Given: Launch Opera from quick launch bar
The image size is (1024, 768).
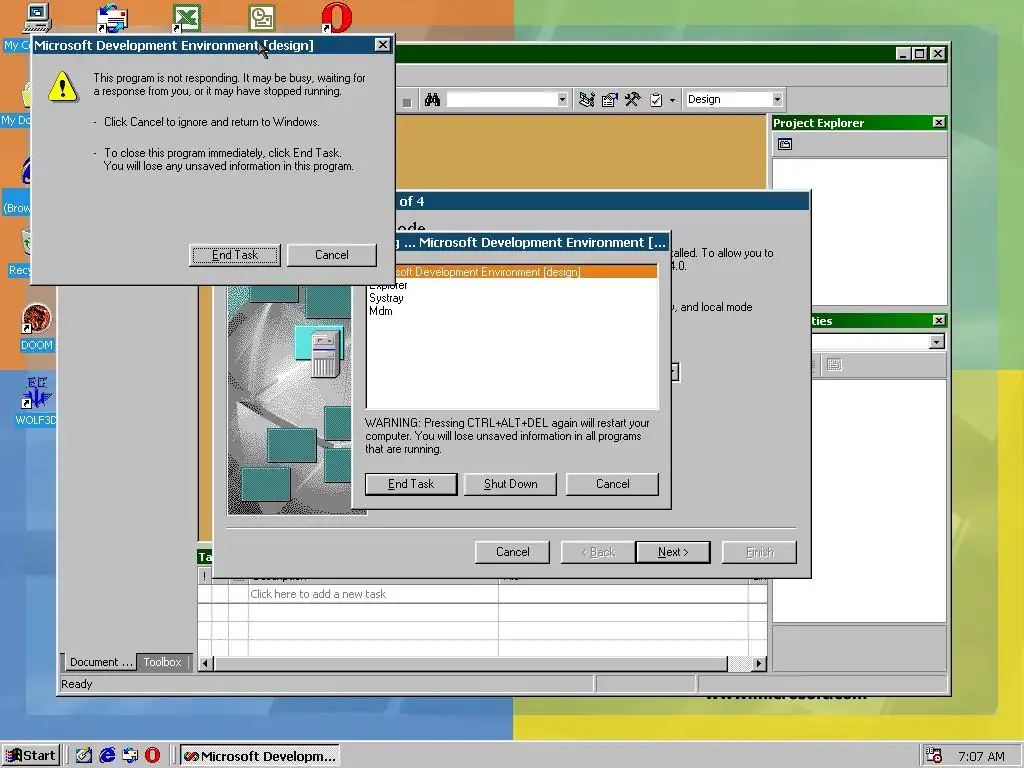Looking at the screenshot, I should (152, 756).
